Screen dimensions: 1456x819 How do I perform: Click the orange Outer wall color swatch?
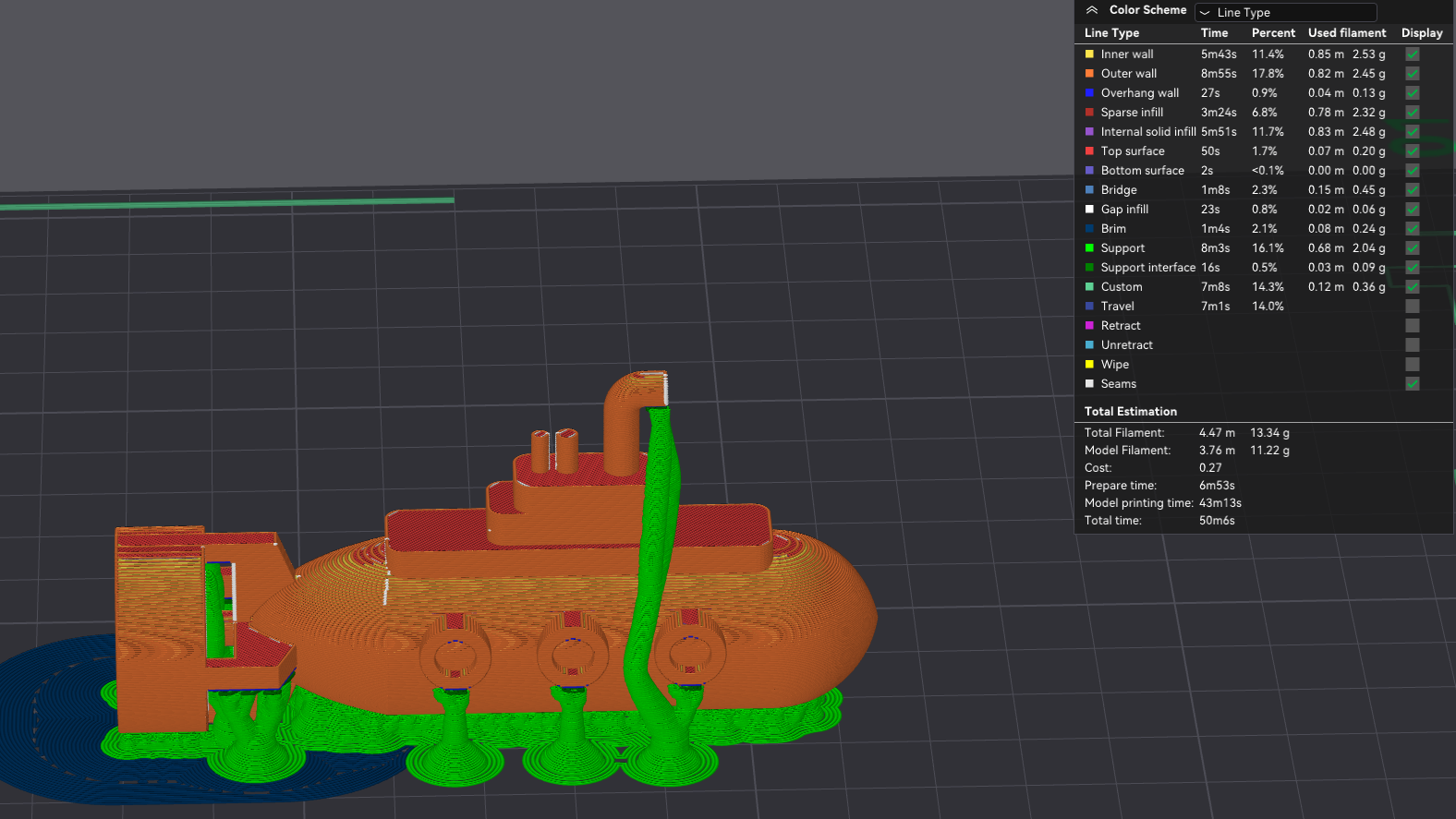click(x=1089, y=74)
